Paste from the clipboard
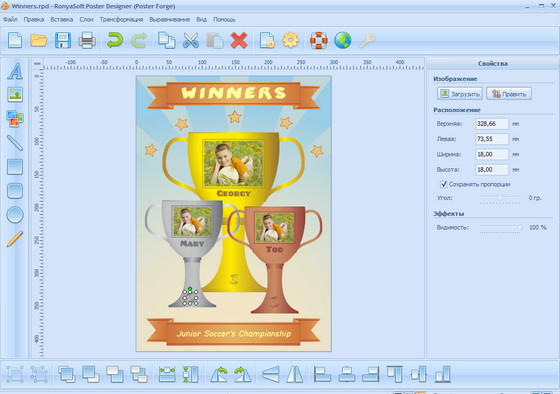Screen dimensions: 560x394 [x=215, y=40]
